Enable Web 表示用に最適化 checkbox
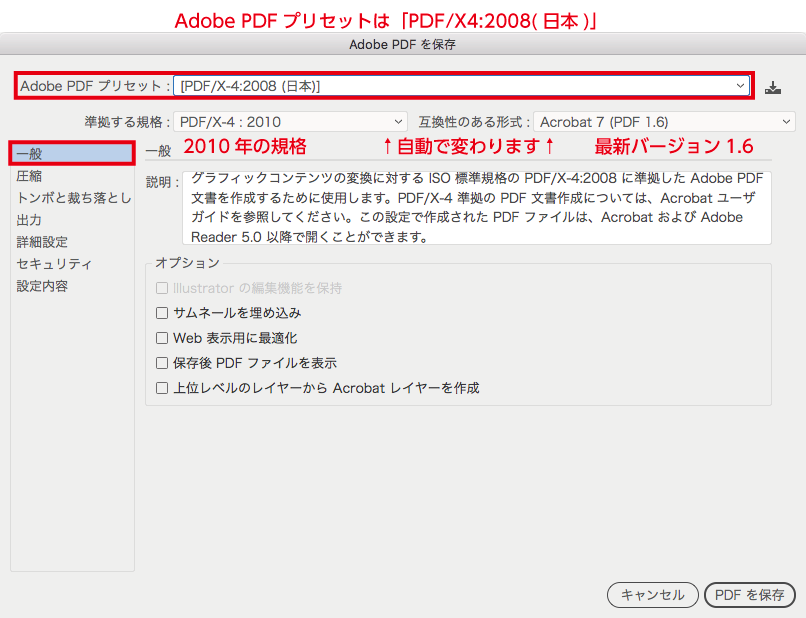The height and width of the screenshot is (618, 806). 162,338
